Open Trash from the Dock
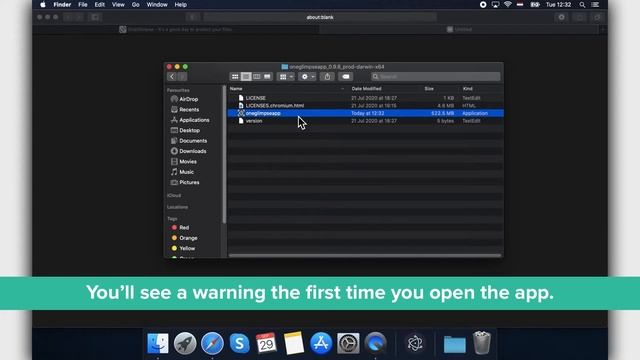 [x=482, y=342]
